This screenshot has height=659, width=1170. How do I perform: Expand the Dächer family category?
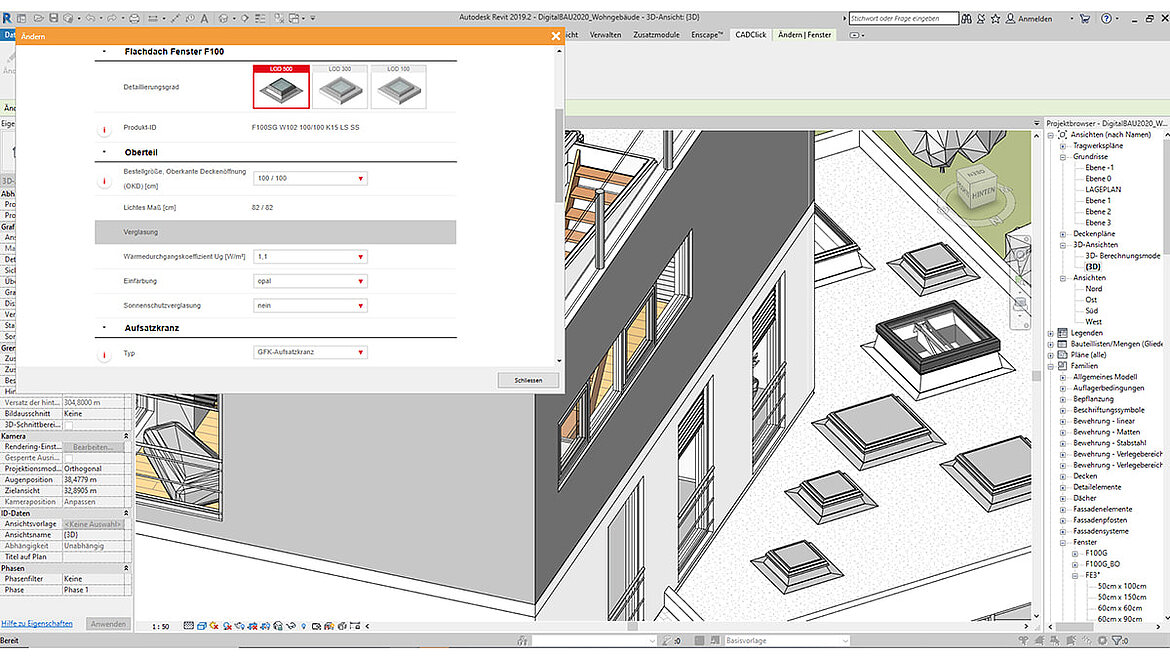point(1062,499)
